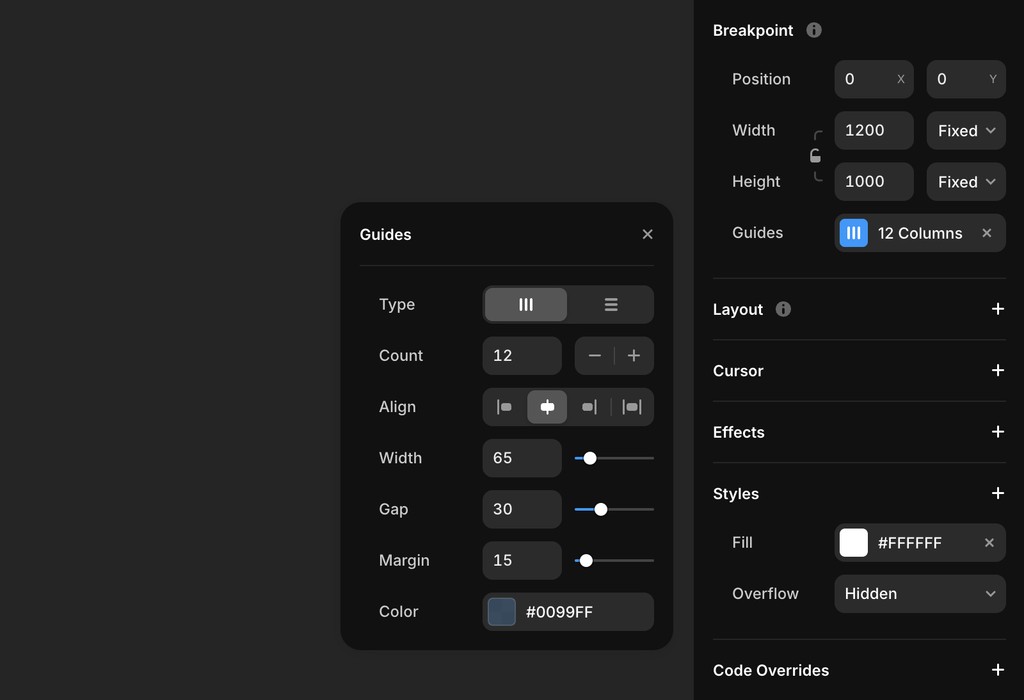Open Layout info icon
Screen dimensions: 1024x700
pyautogui.click(x=783, y=309)
